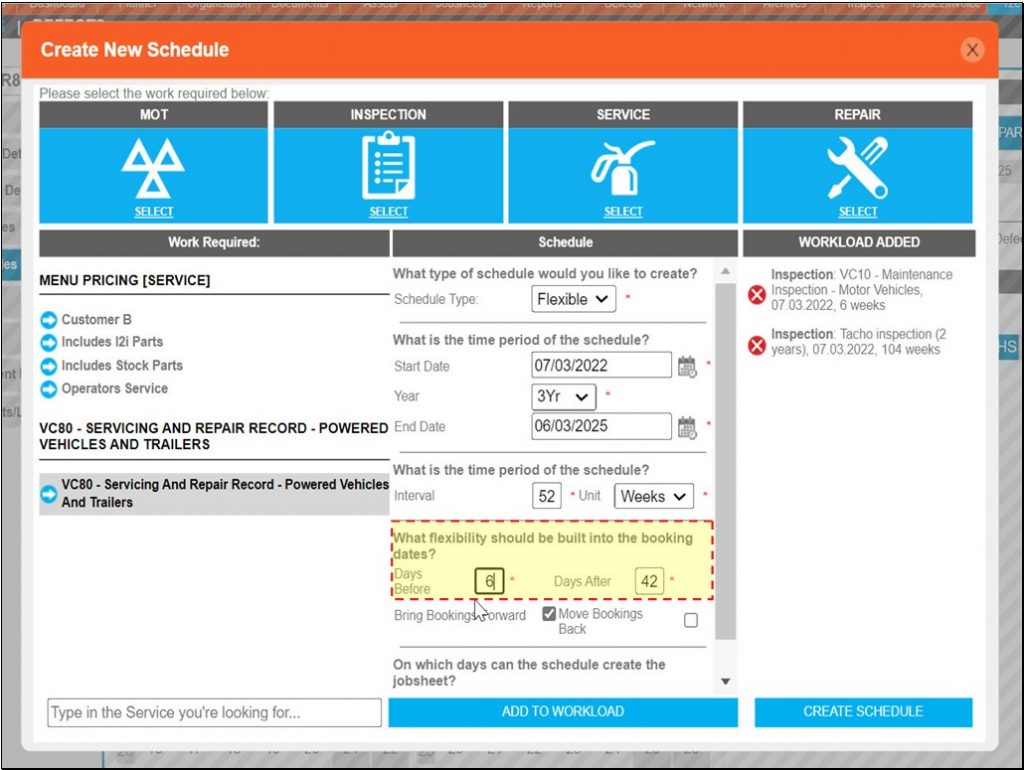Open the Year dropdown showing 3Yr

point(563,396)
